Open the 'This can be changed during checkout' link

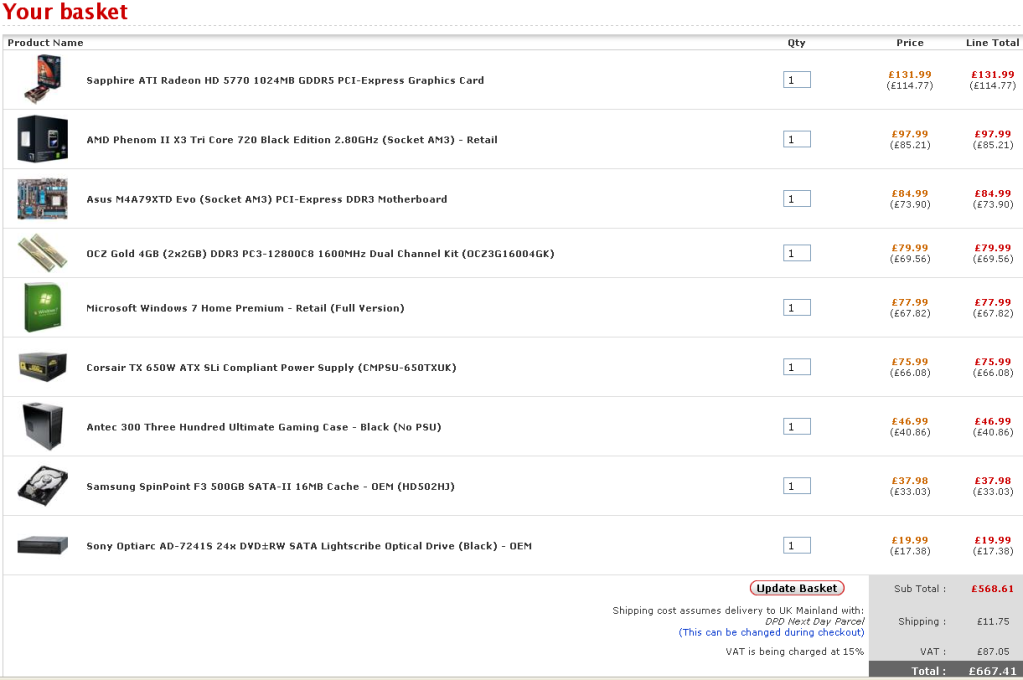(x=771, y=632)
